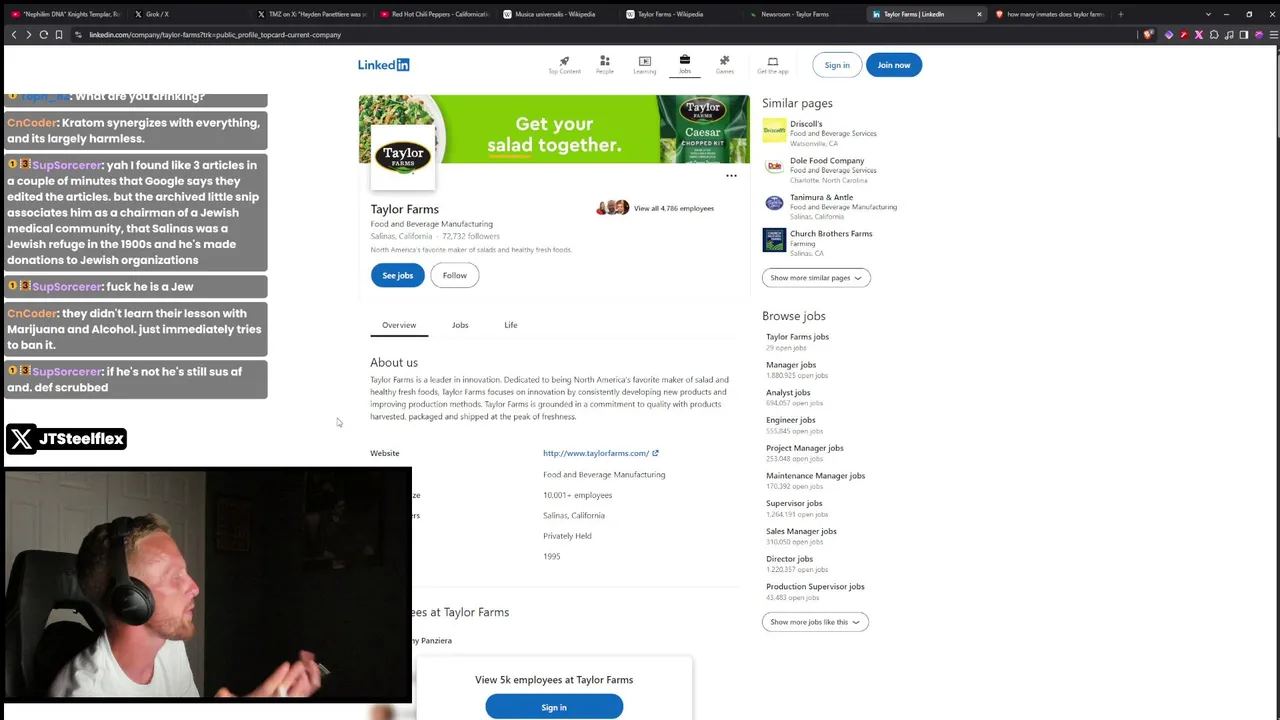Expand Show more jobs like this

tap(815, 622)
